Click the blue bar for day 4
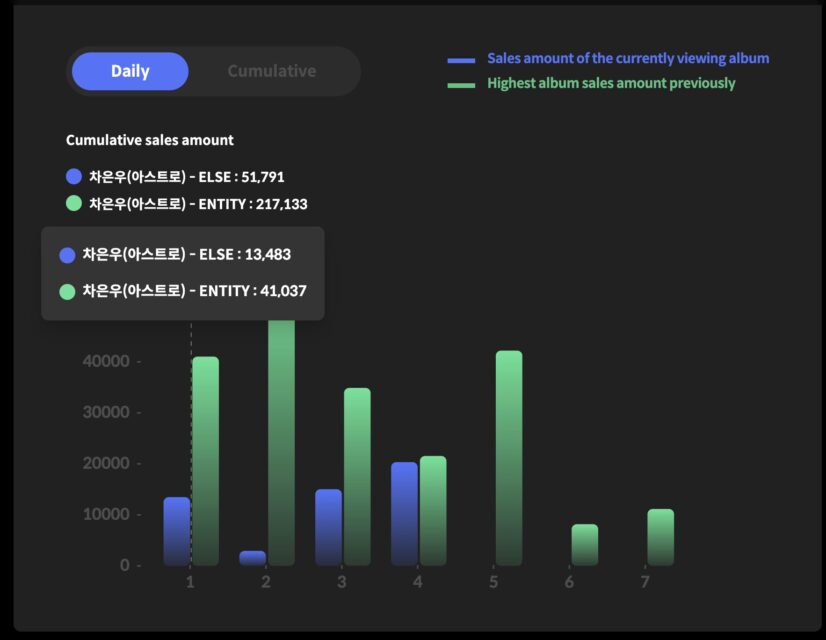The image size is (826, 640). pos(405,514)
